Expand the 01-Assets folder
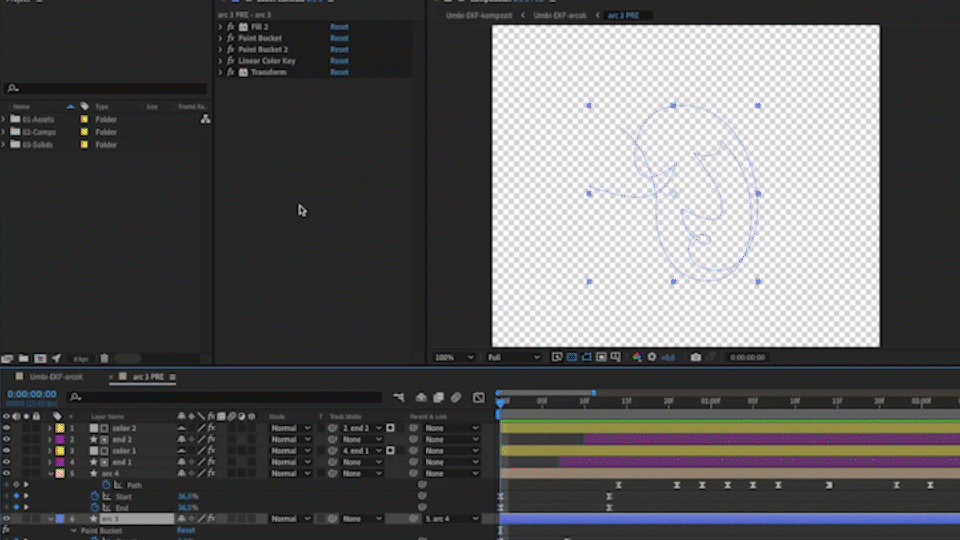 (x=4, y=119)
